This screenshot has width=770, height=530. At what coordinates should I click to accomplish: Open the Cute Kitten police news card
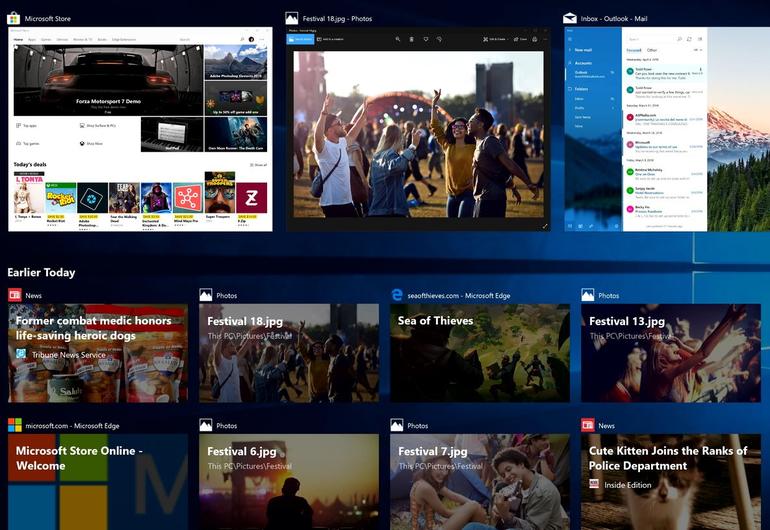coord(671,482)
